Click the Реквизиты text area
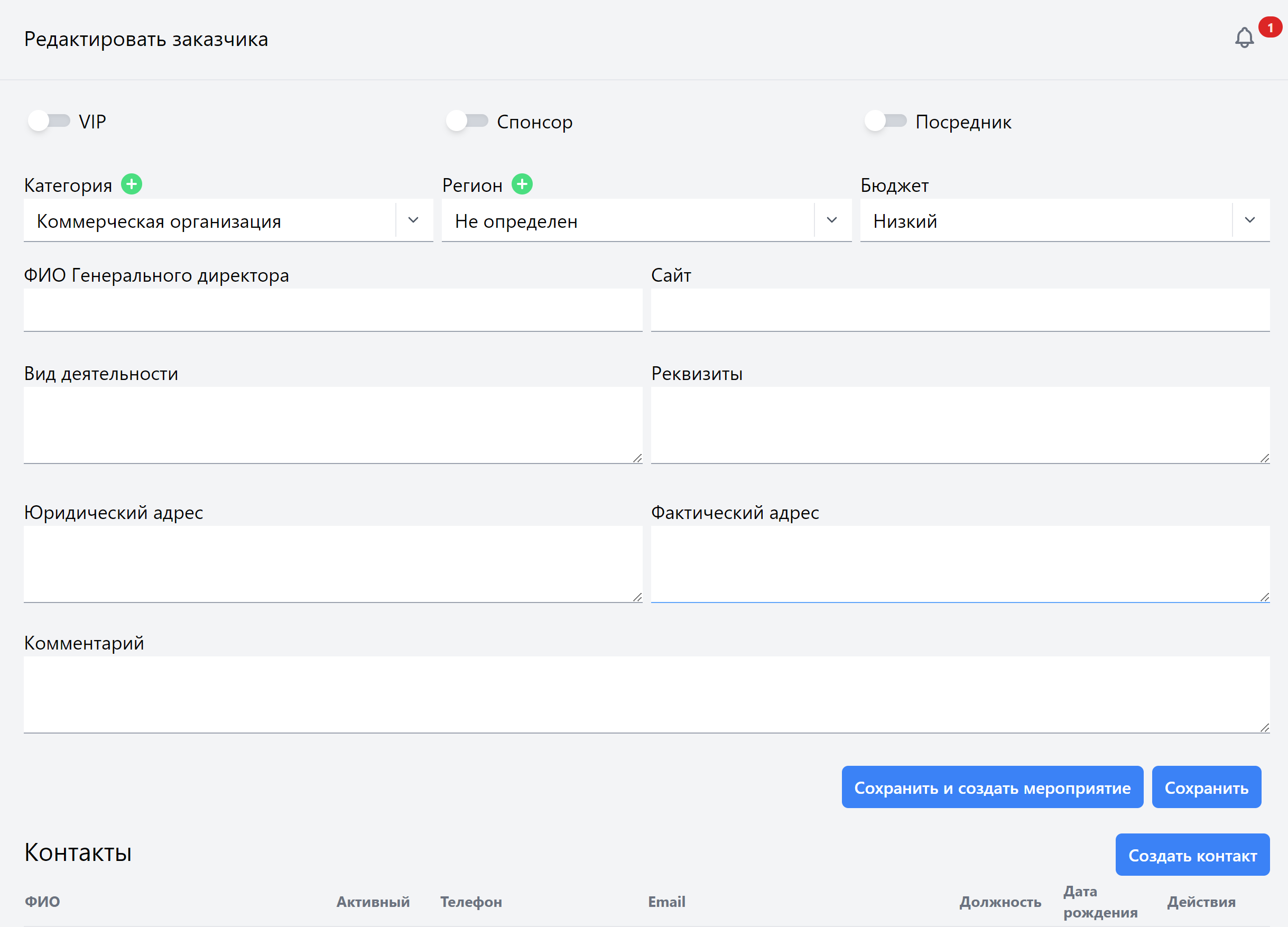The image size is (1288, 927). [960, 425]
